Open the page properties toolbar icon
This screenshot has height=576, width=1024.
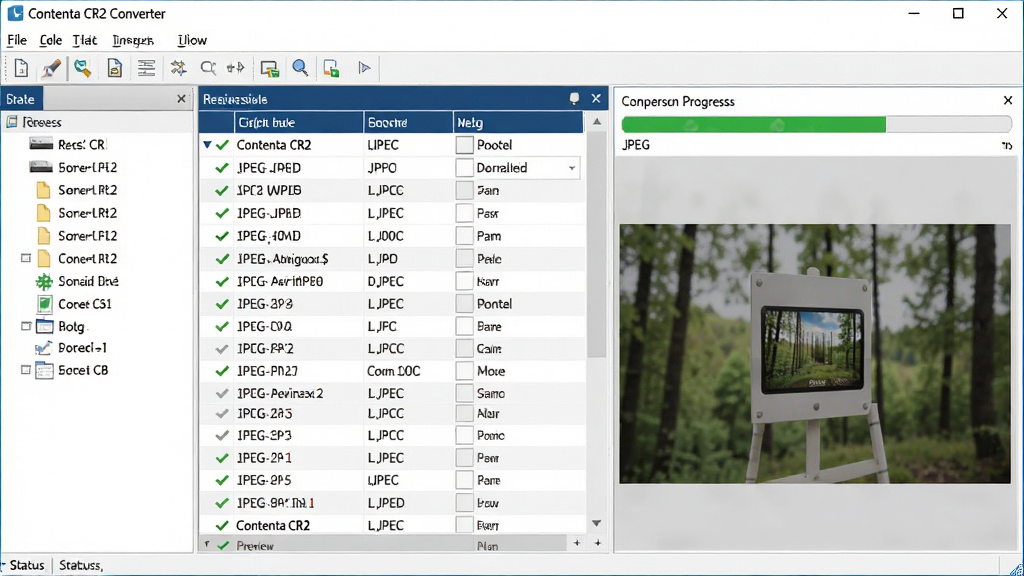click(x=114, y=68)
